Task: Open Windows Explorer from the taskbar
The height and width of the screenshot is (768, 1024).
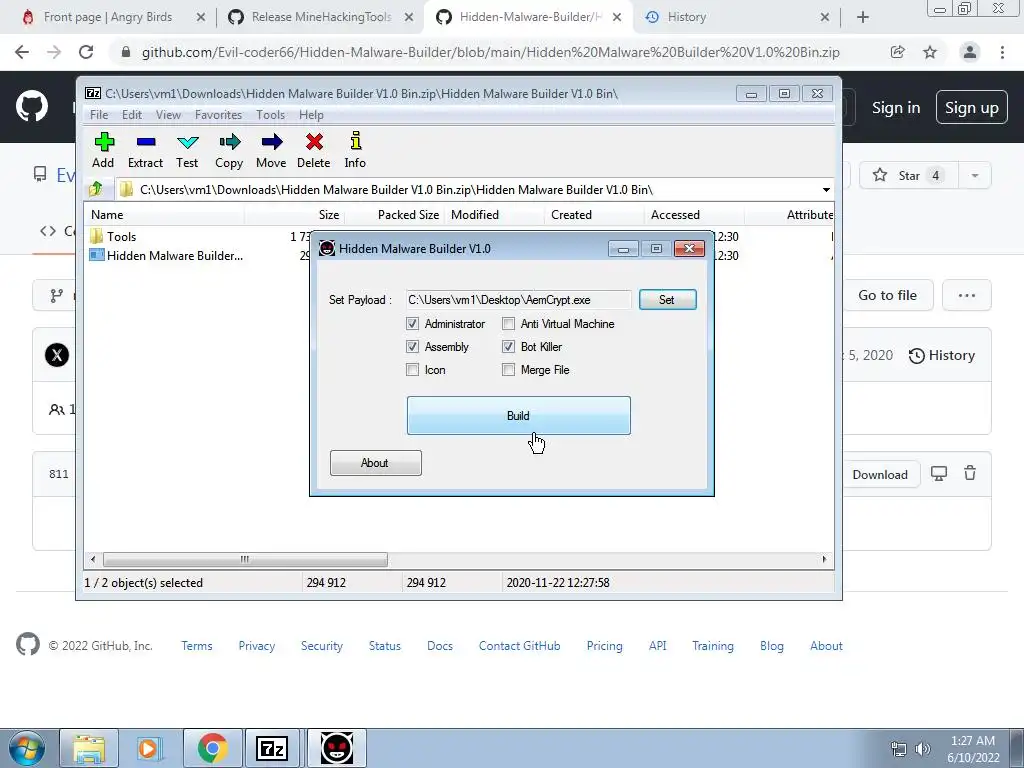Action: click(89, 748)
